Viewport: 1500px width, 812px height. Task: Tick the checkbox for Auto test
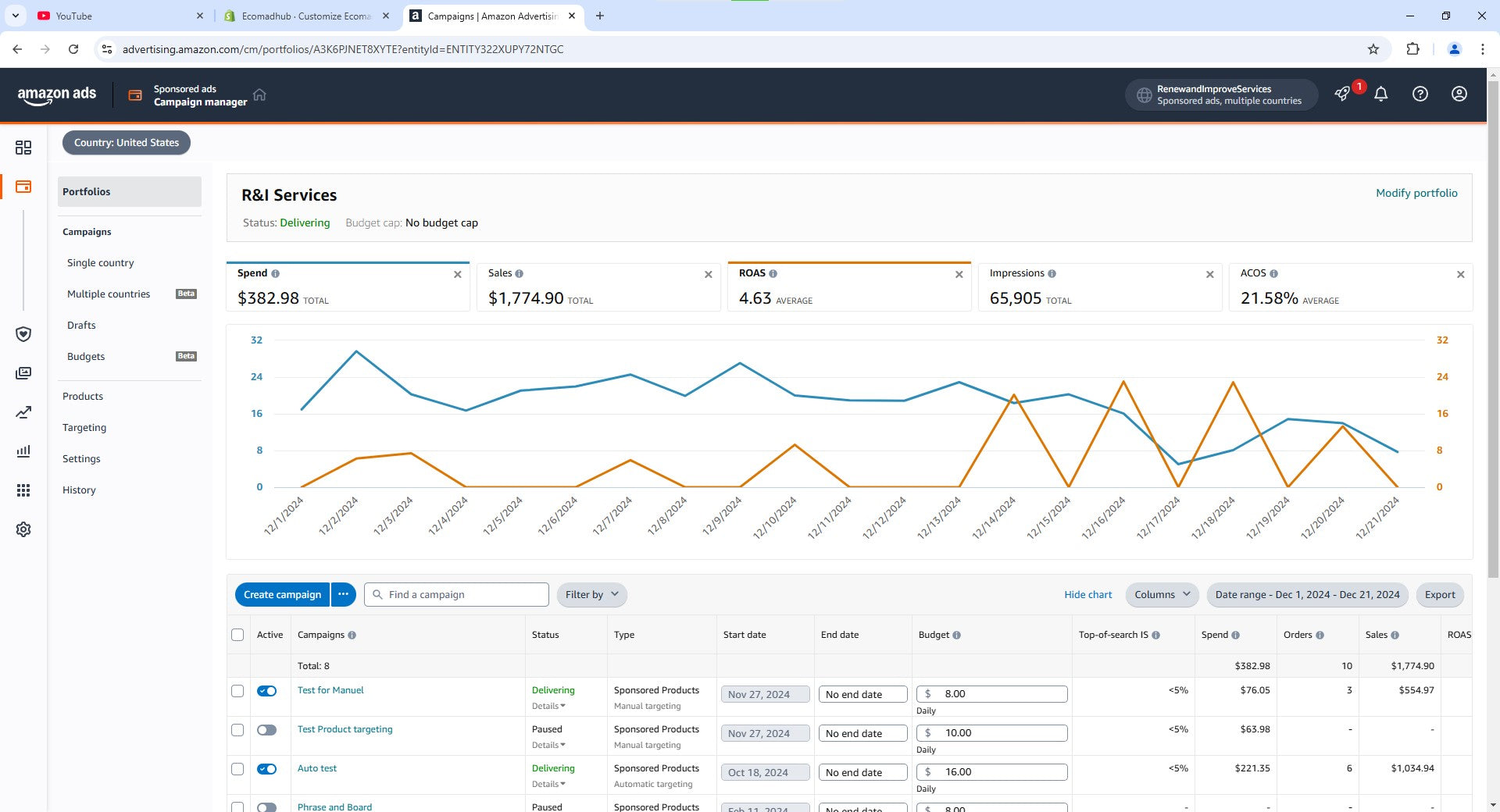[237, 769]
